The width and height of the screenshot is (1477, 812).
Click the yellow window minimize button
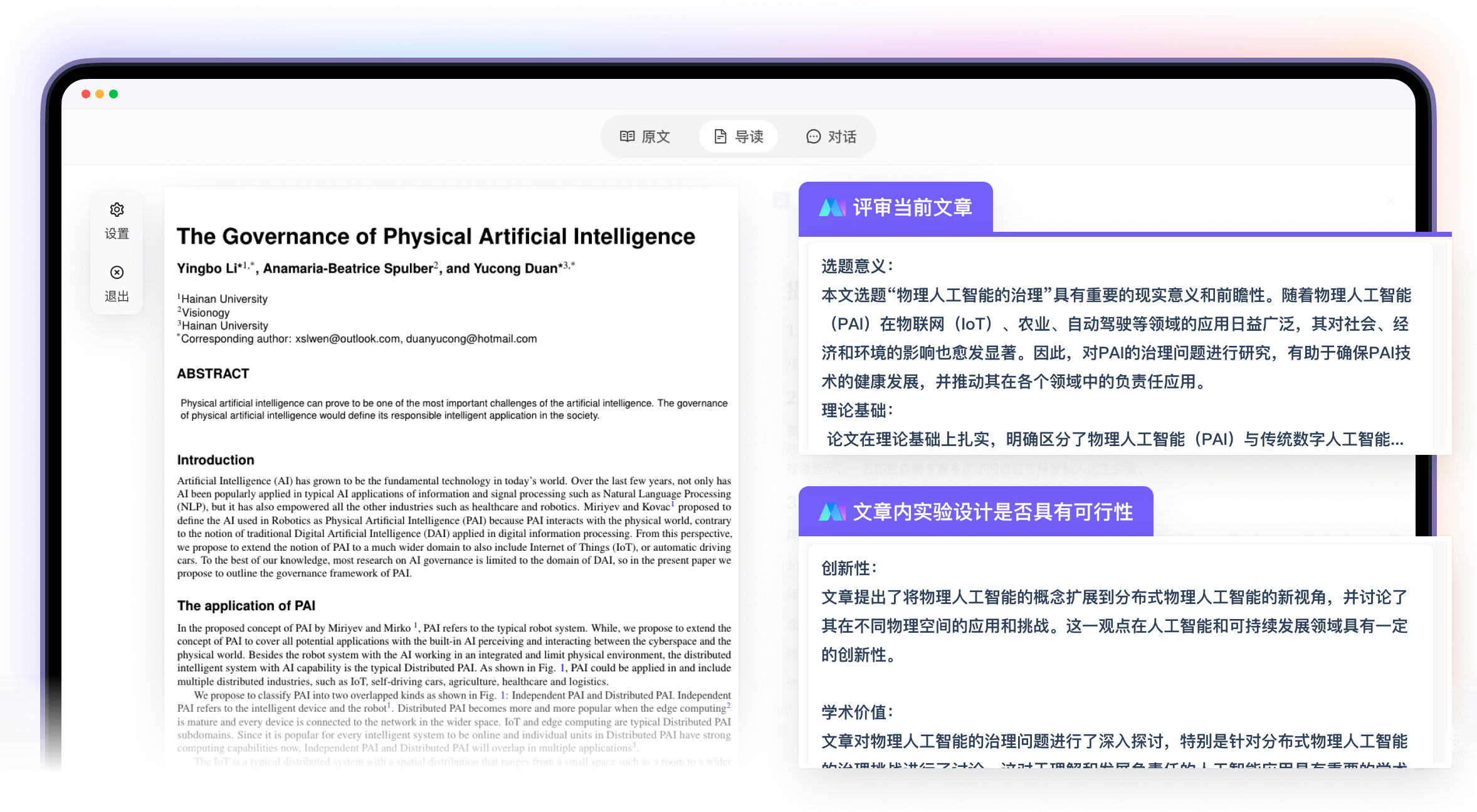pyautogui.click(x=100, y=94)
